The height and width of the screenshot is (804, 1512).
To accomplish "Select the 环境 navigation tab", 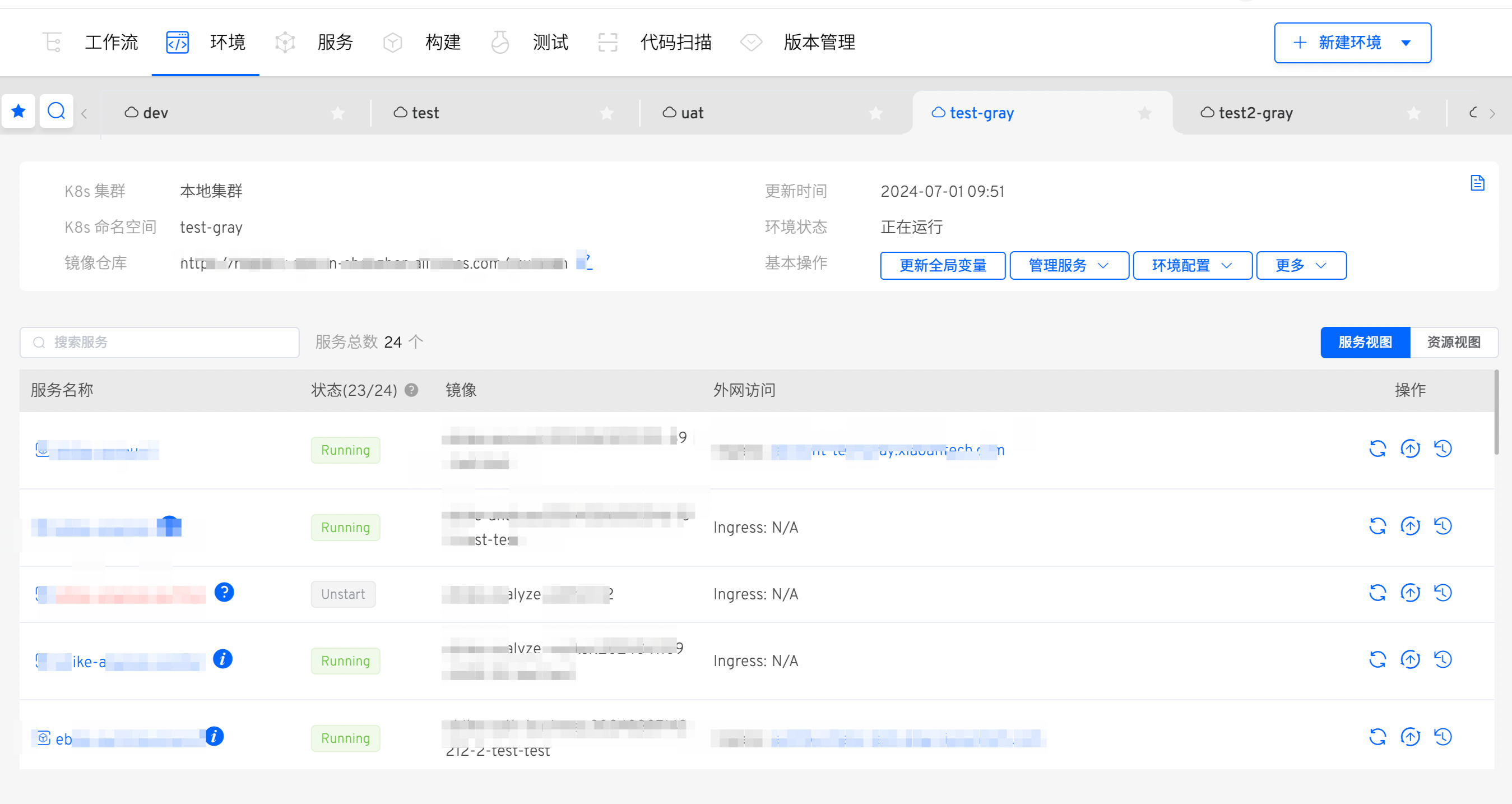I will pos(206,42).
